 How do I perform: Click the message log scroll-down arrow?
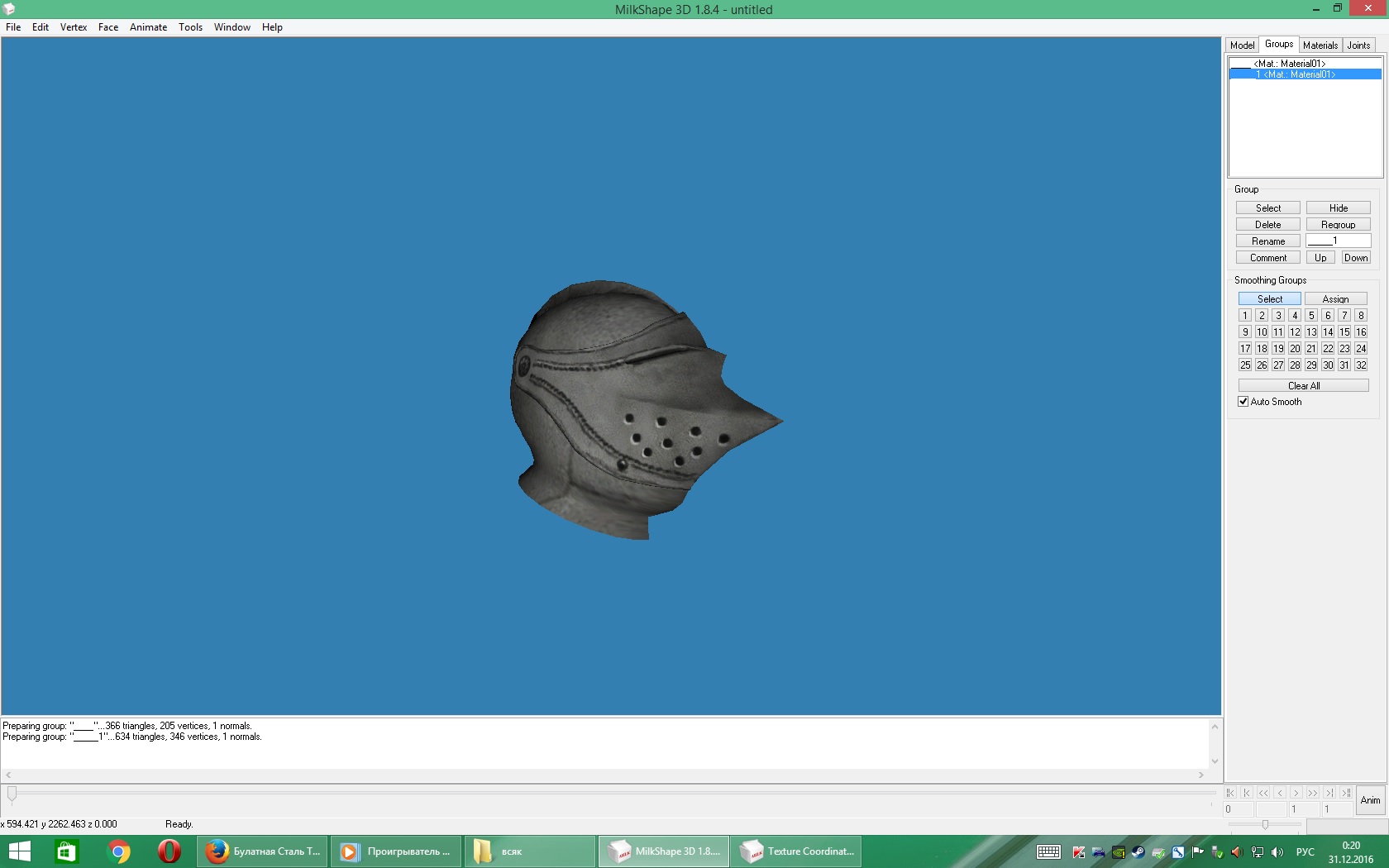point(1215,761)
